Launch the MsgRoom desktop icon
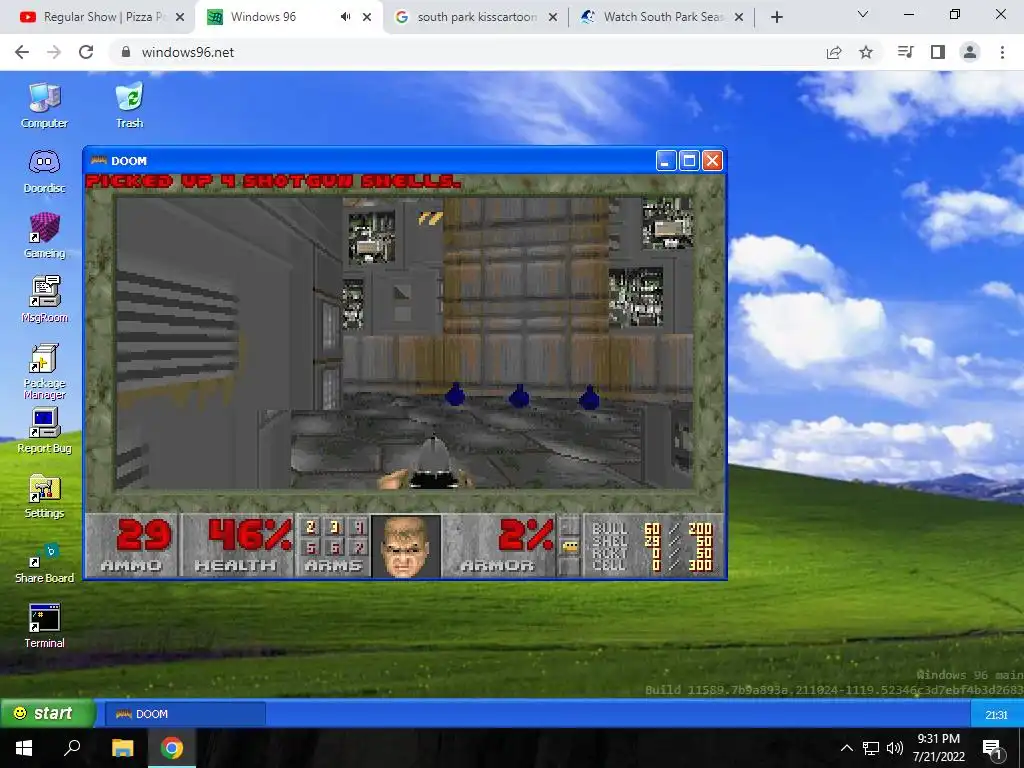 [x=44, y=300]
